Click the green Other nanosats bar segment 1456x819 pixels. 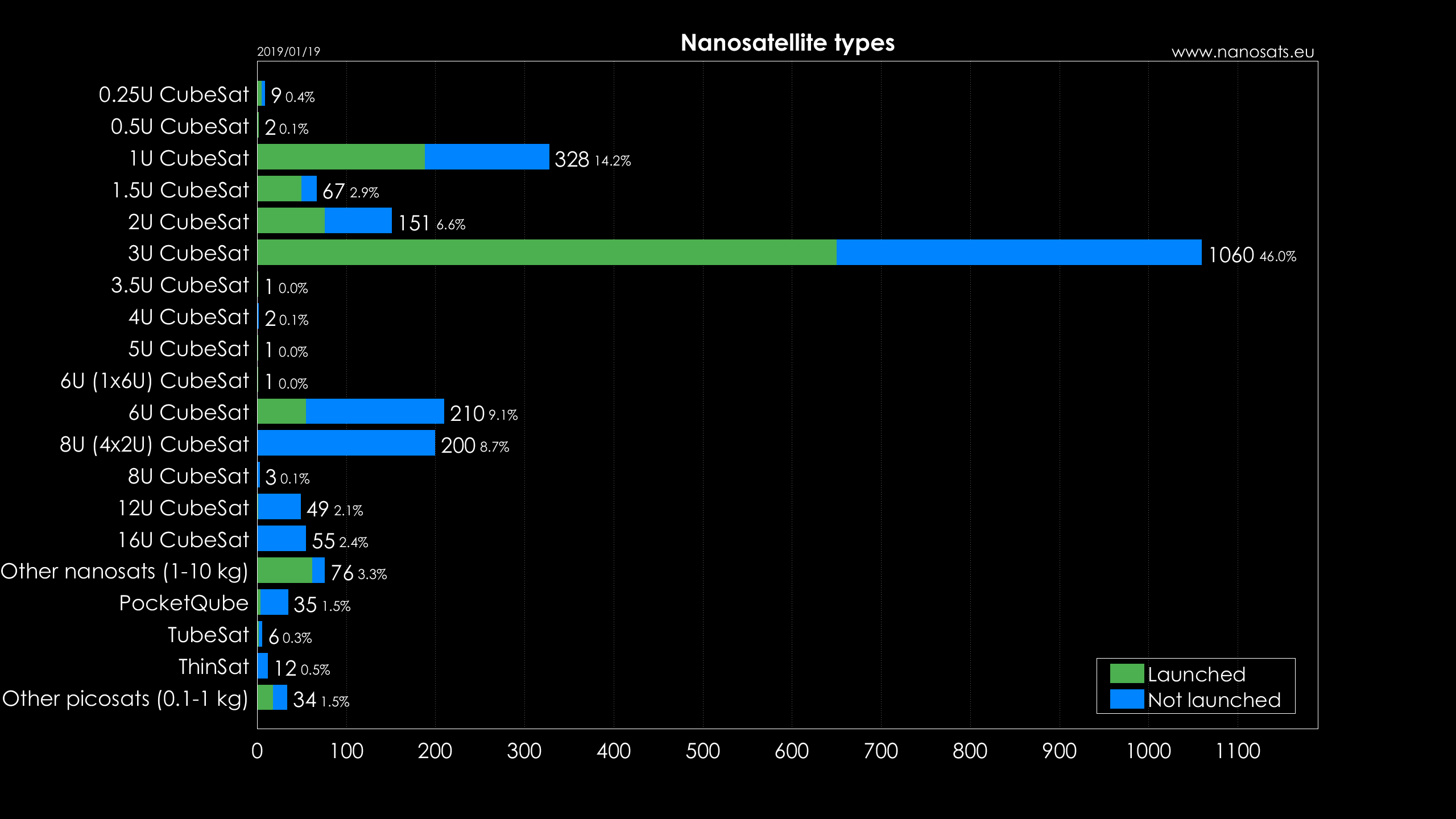tap(284, 570)
